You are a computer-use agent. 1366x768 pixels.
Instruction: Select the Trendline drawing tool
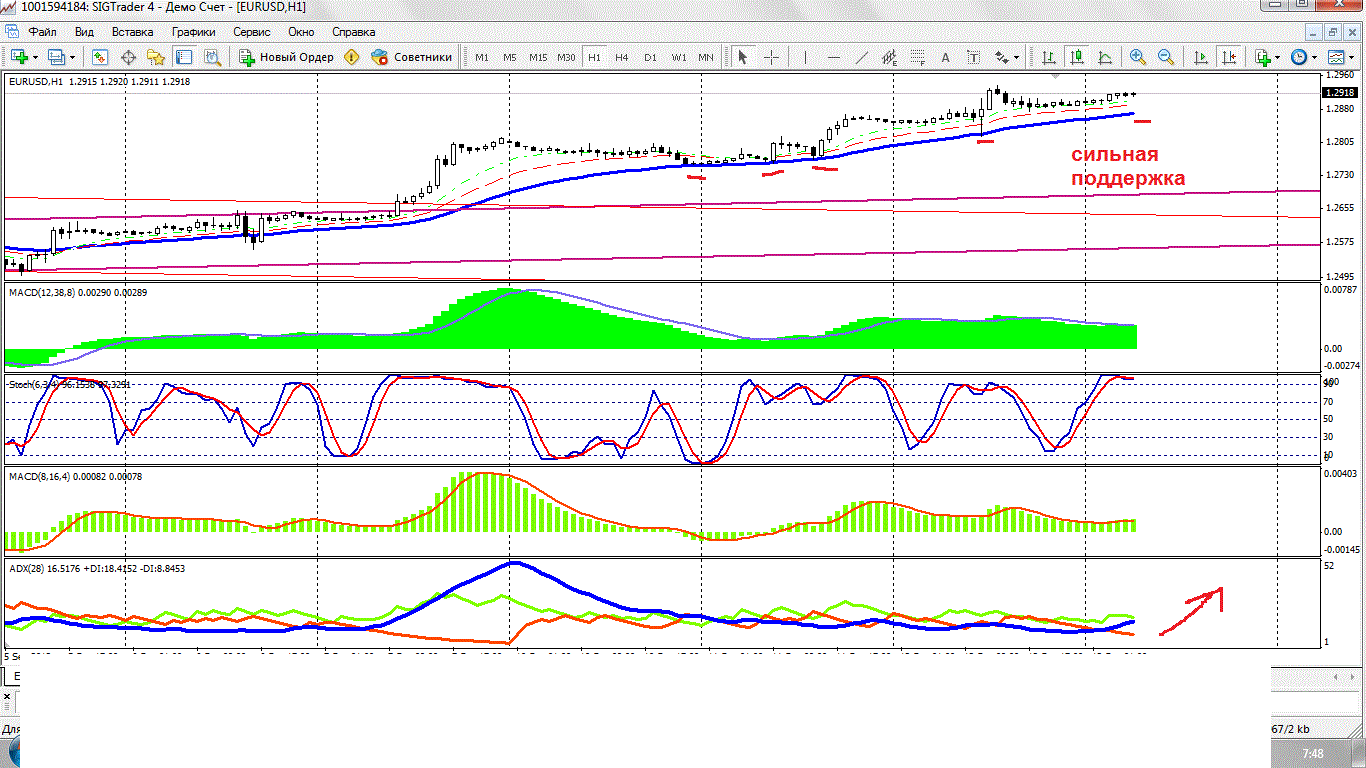tap(862, 57)
